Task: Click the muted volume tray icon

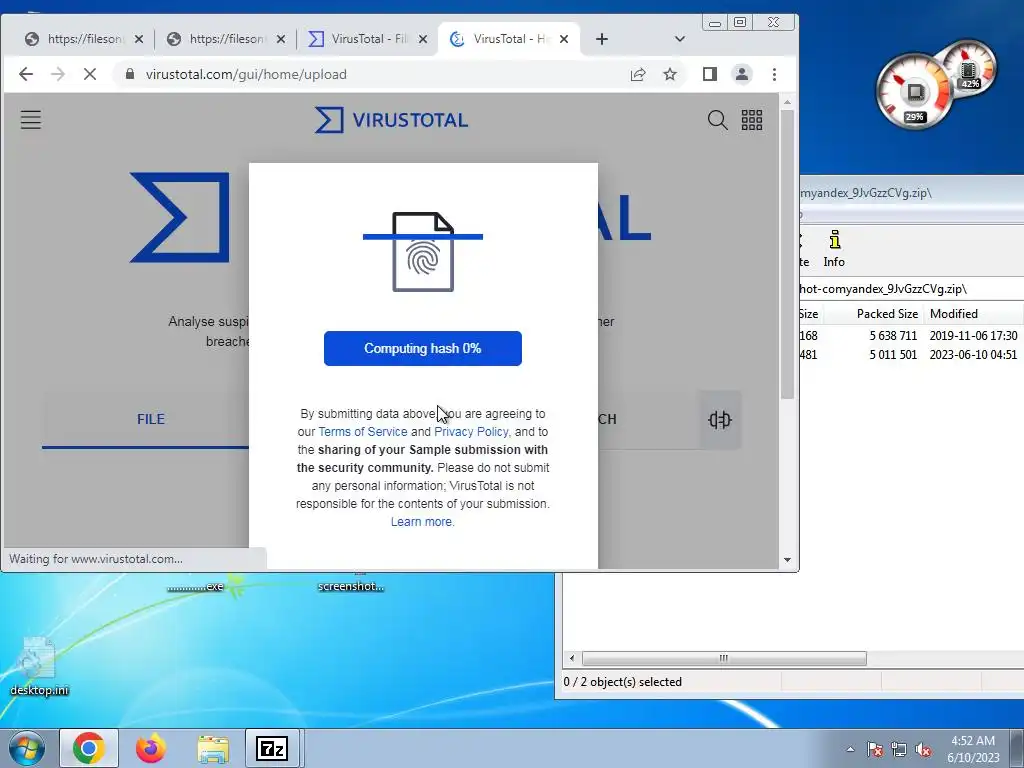Action: tap(923, 750)
